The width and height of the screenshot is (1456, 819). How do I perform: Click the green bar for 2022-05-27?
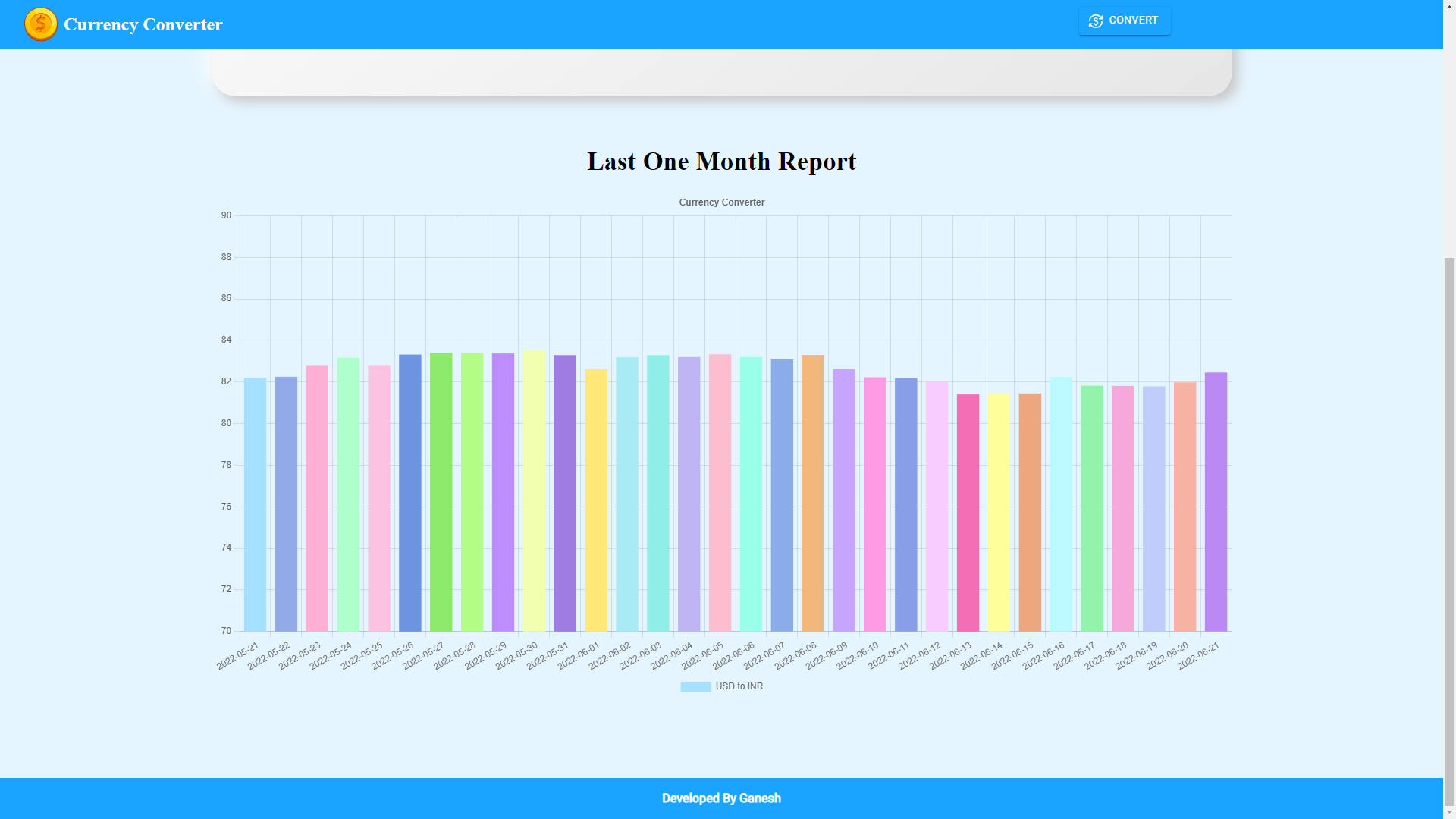[x=441, y=491]
